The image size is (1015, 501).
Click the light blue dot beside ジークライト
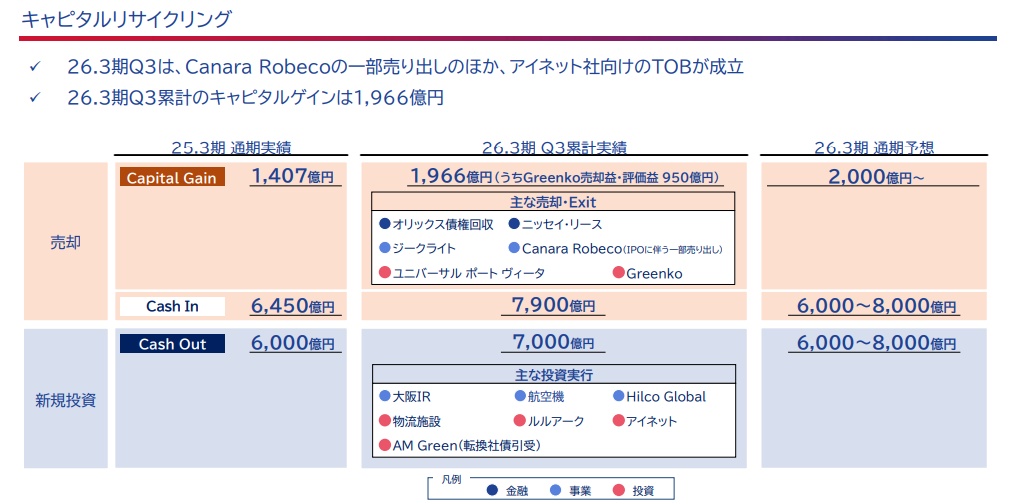click(x=385, y=249)
